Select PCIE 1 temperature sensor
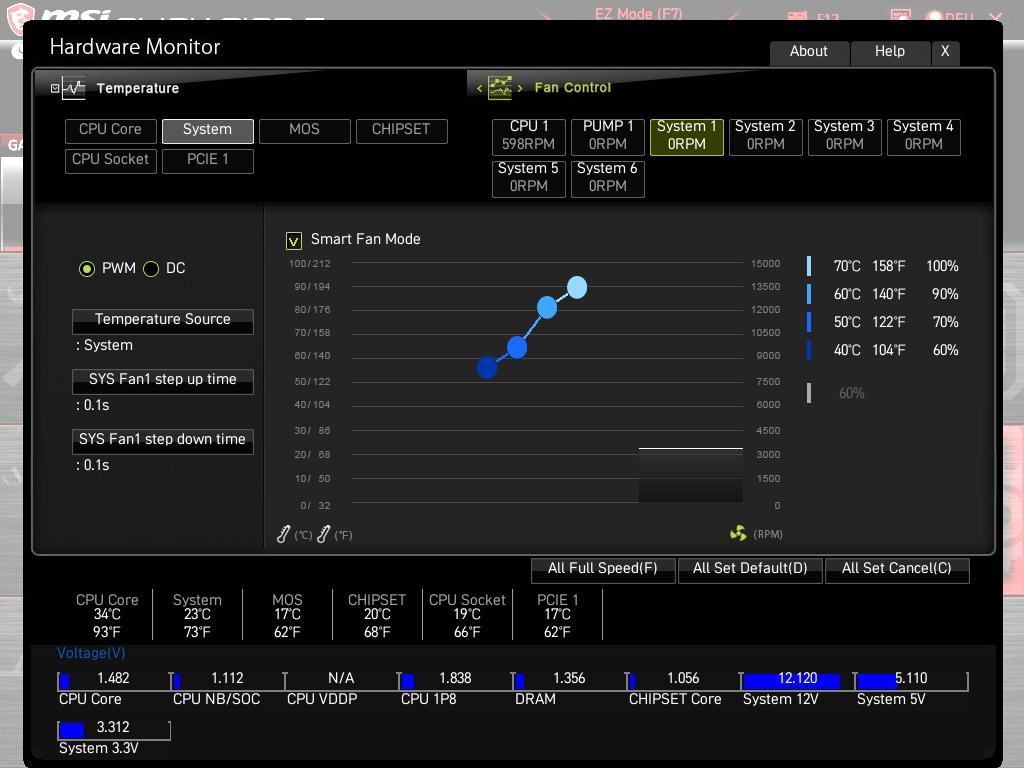 (208, 161)
